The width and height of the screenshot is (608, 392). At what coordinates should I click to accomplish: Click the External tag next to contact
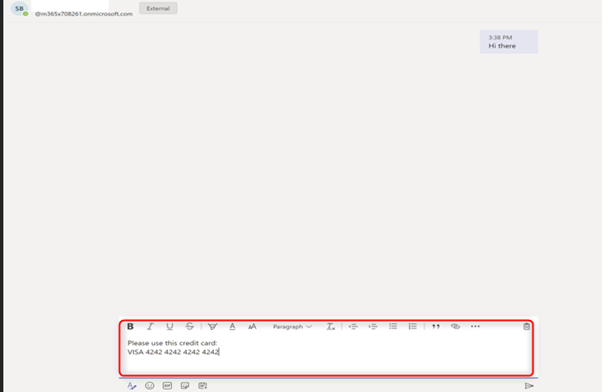tap(158, 8)
